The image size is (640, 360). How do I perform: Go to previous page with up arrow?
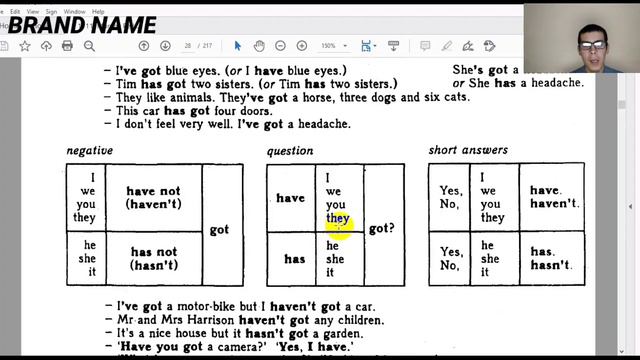144,46
